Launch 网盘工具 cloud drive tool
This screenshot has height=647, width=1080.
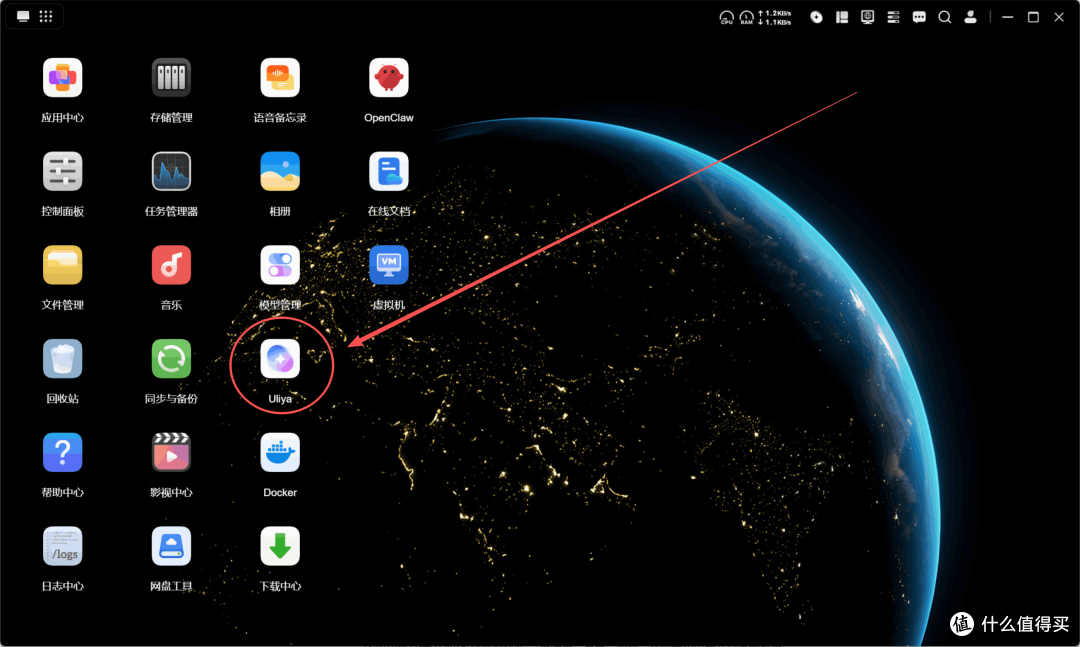tap(172, 546)
